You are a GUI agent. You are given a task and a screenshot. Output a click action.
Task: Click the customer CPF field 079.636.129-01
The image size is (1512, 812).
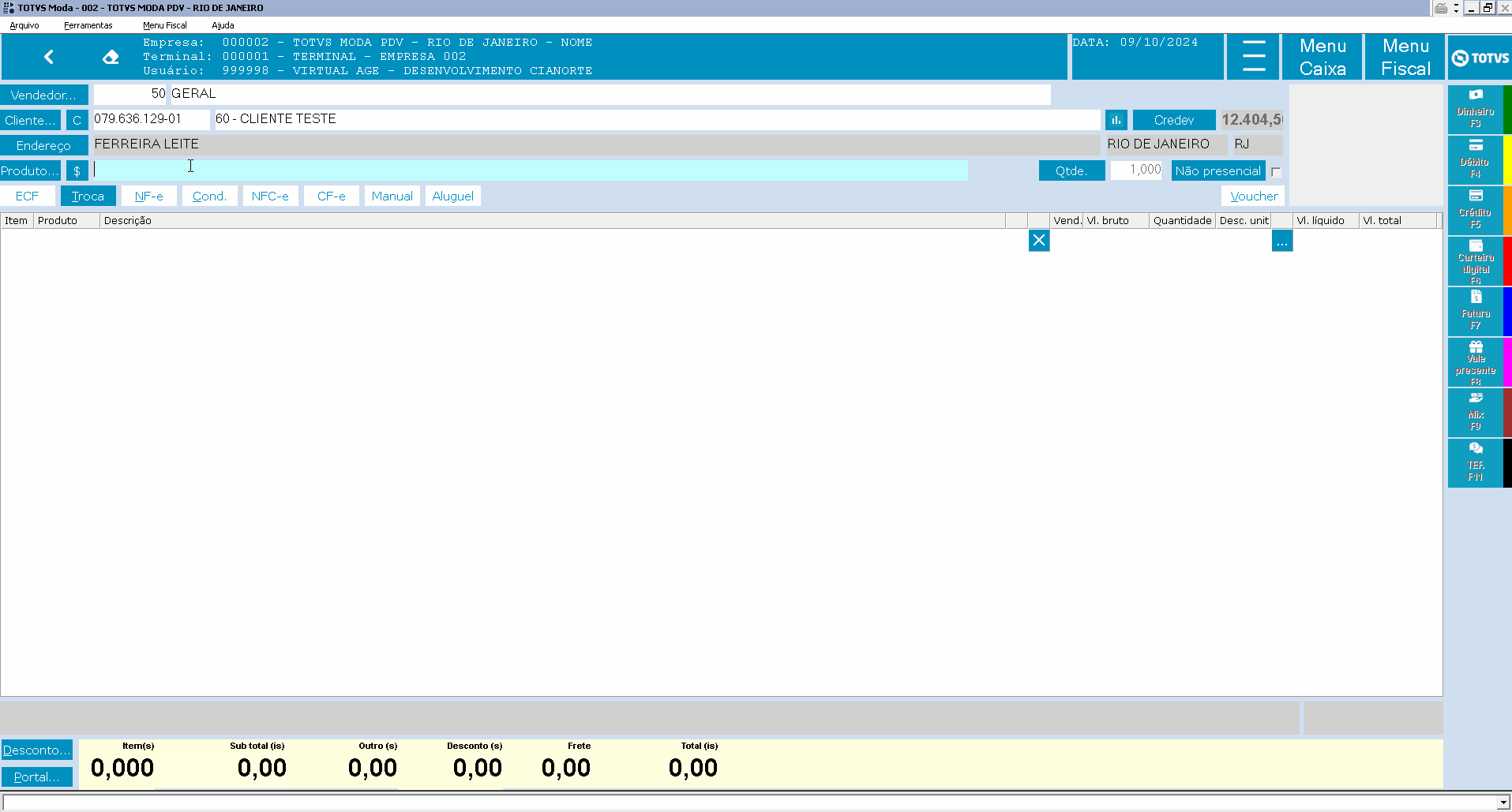152,119
